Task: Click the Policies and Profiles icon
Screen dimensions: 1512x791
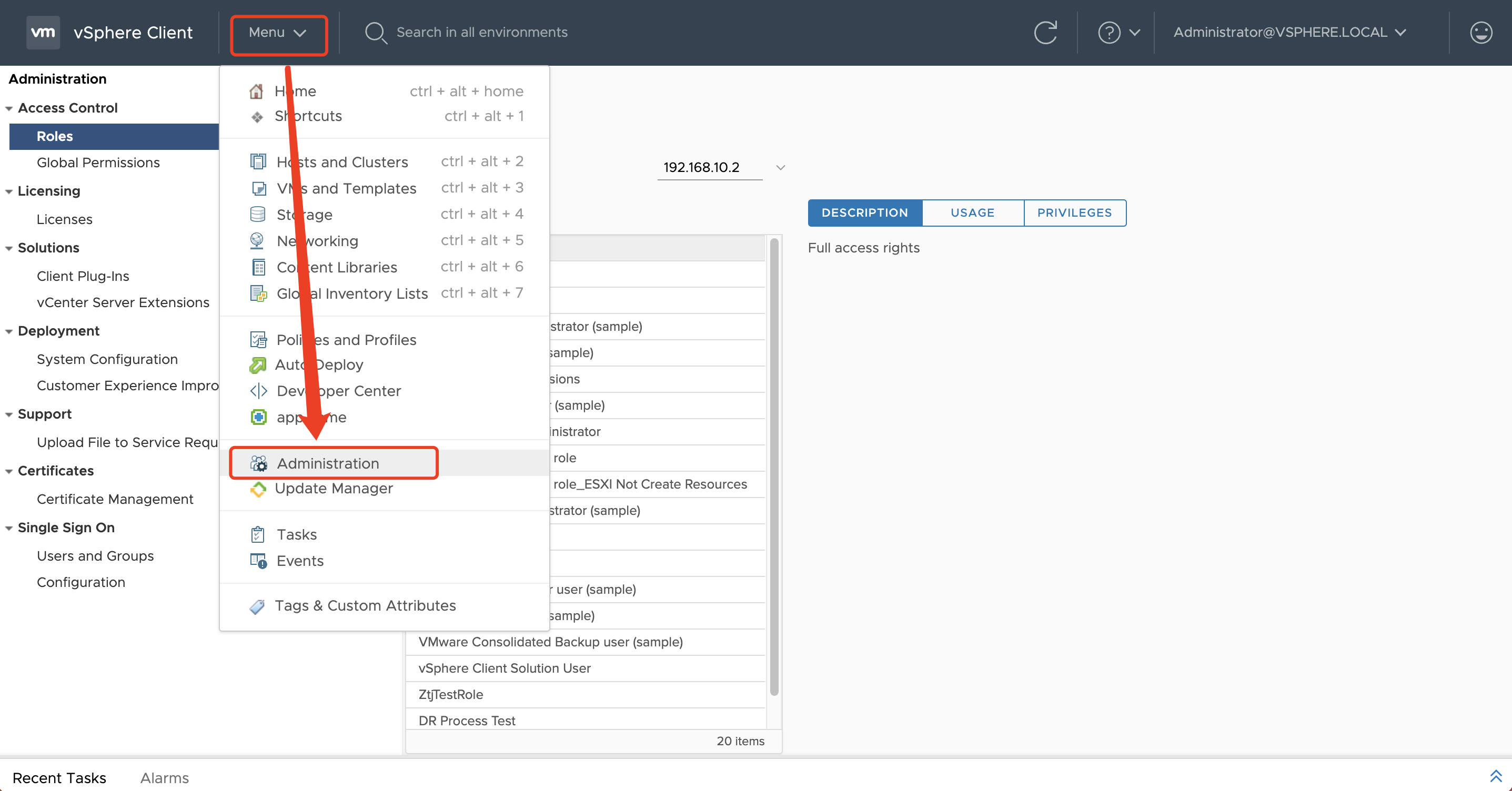Action: (258, 340)
